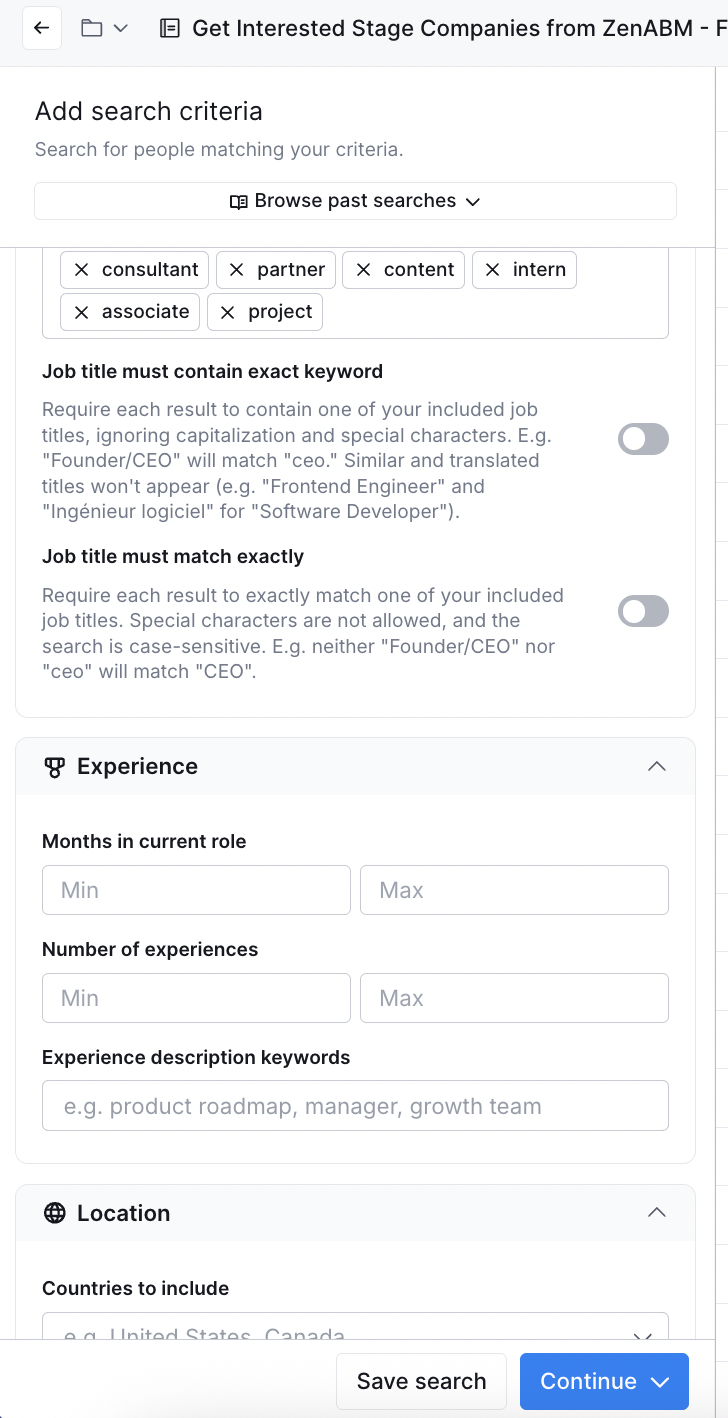Remove the partner keyword tag
This screenshot has height=1418, width=728.
[237, 270]
